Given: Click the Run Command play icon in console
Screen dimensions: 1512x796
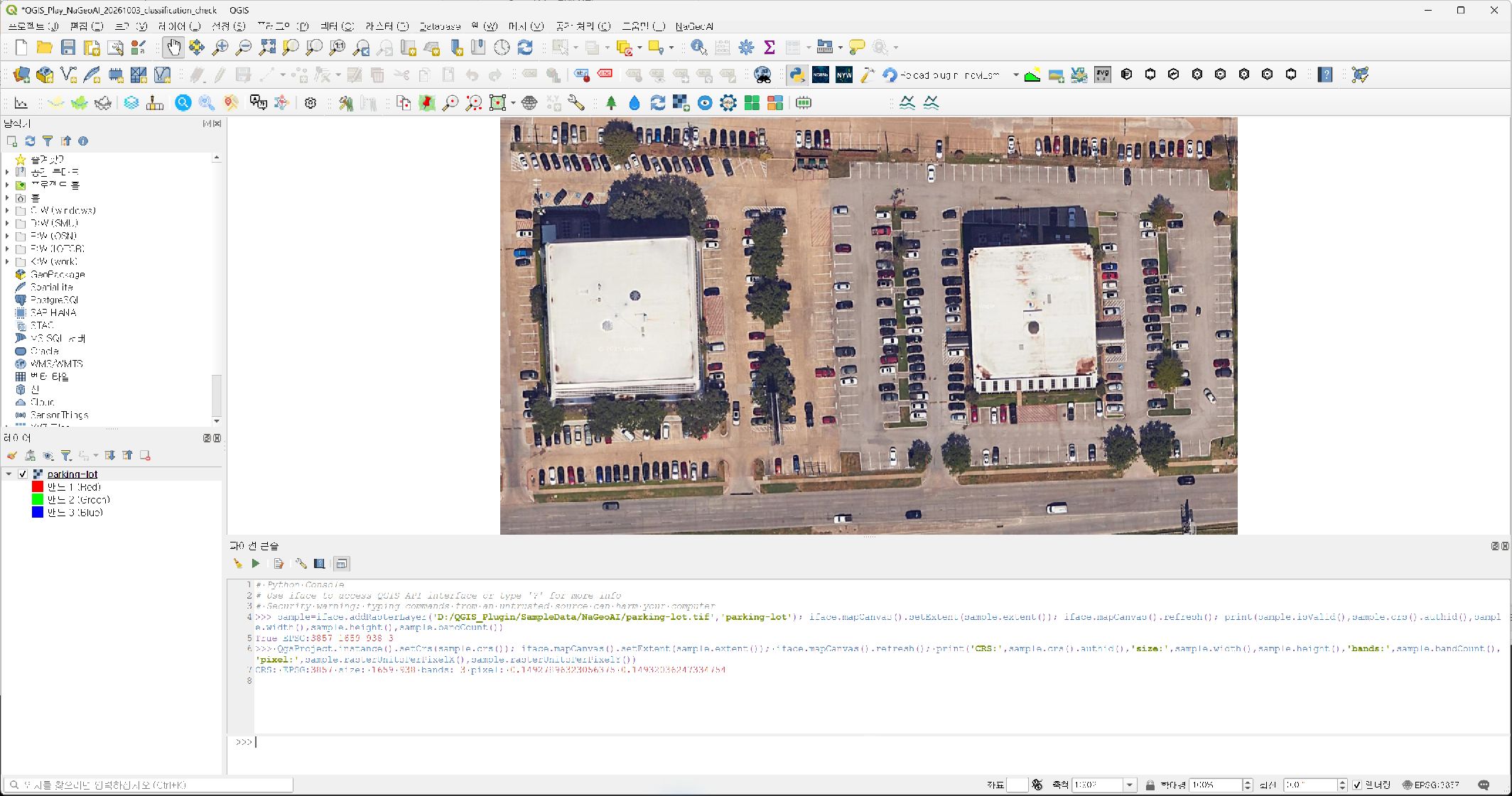Looking at the screenshot, I should pyautogui.click(x=256, y=564).
